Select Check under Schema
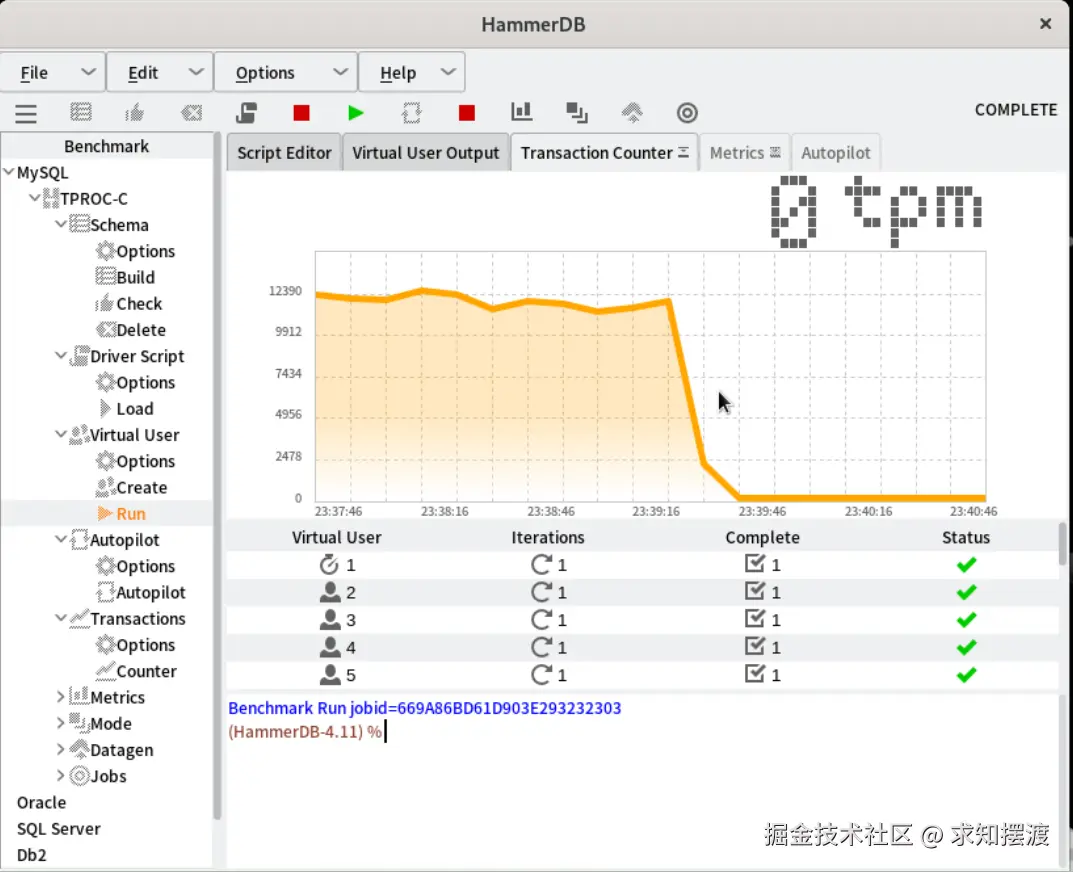 [129, 303]
